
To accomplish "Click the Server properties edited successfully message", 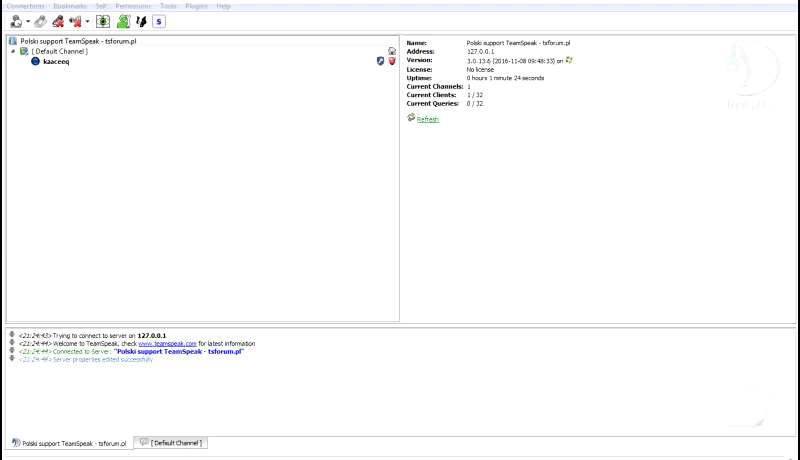I will 103,360.
